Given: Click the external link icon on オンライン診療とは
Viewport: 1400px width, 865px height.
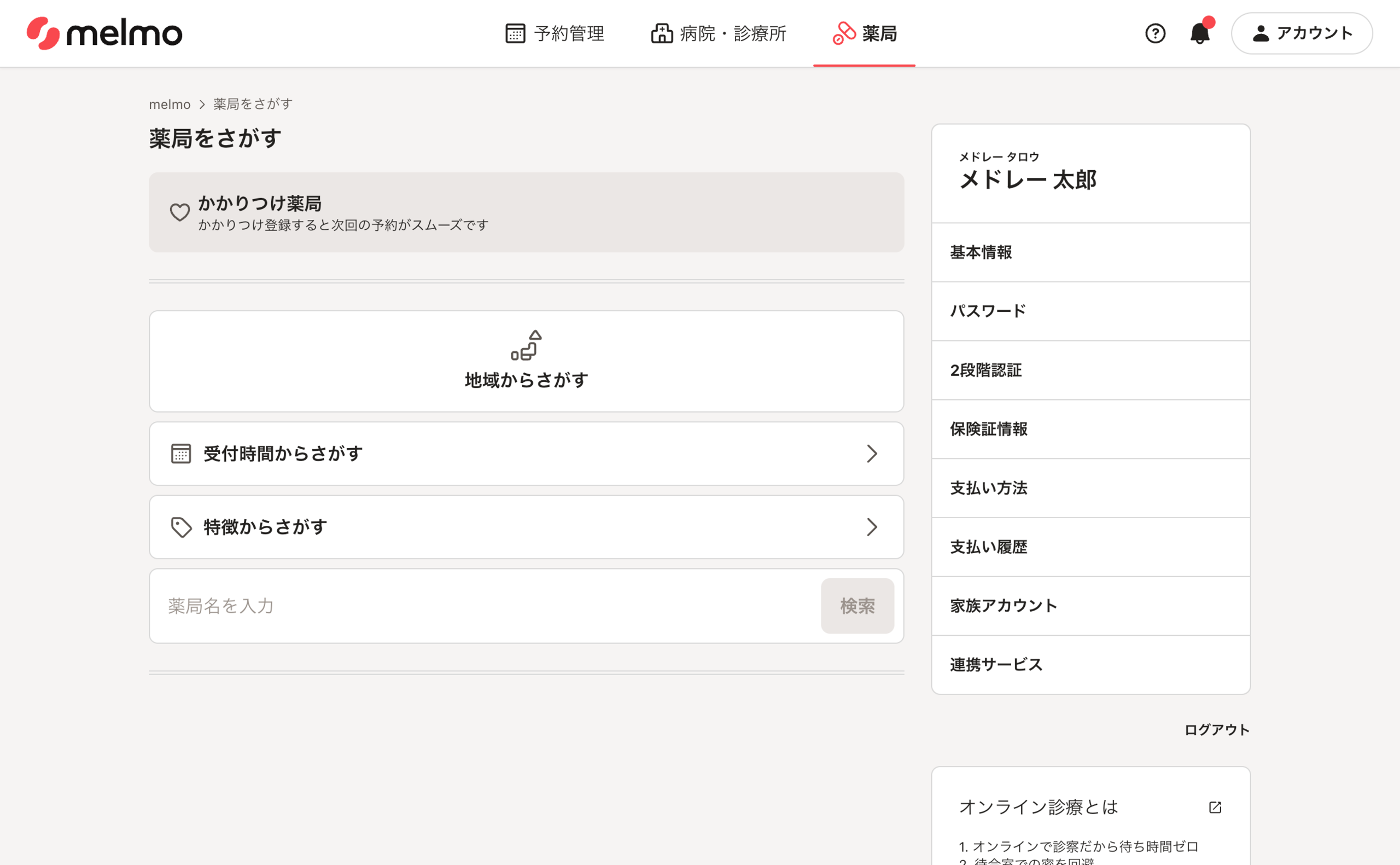Looking at the screenshot, I should point(1215,807).
